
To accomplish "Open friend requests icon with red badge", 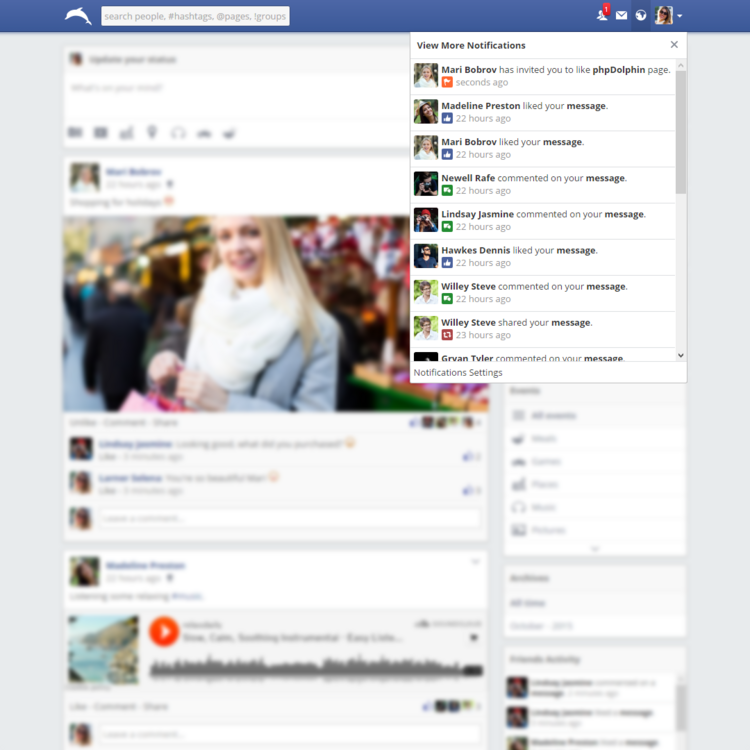I will pyautogui.click(x=602, y=14).
